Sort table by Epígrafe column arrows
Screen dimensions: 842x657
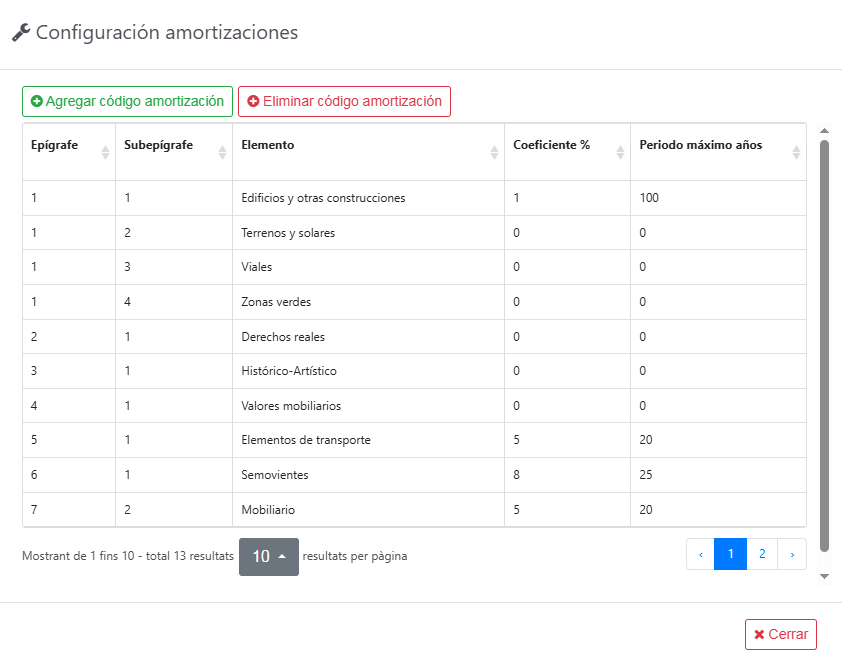[x=105, y=152]
